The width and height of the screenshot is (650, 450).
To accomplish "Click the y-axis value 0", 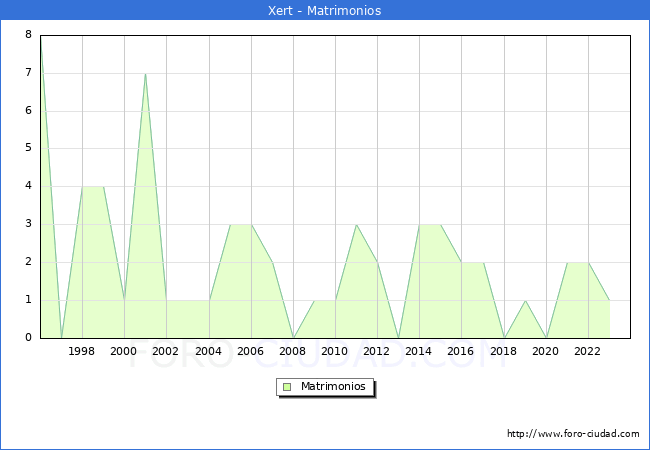I will (28, 337).
